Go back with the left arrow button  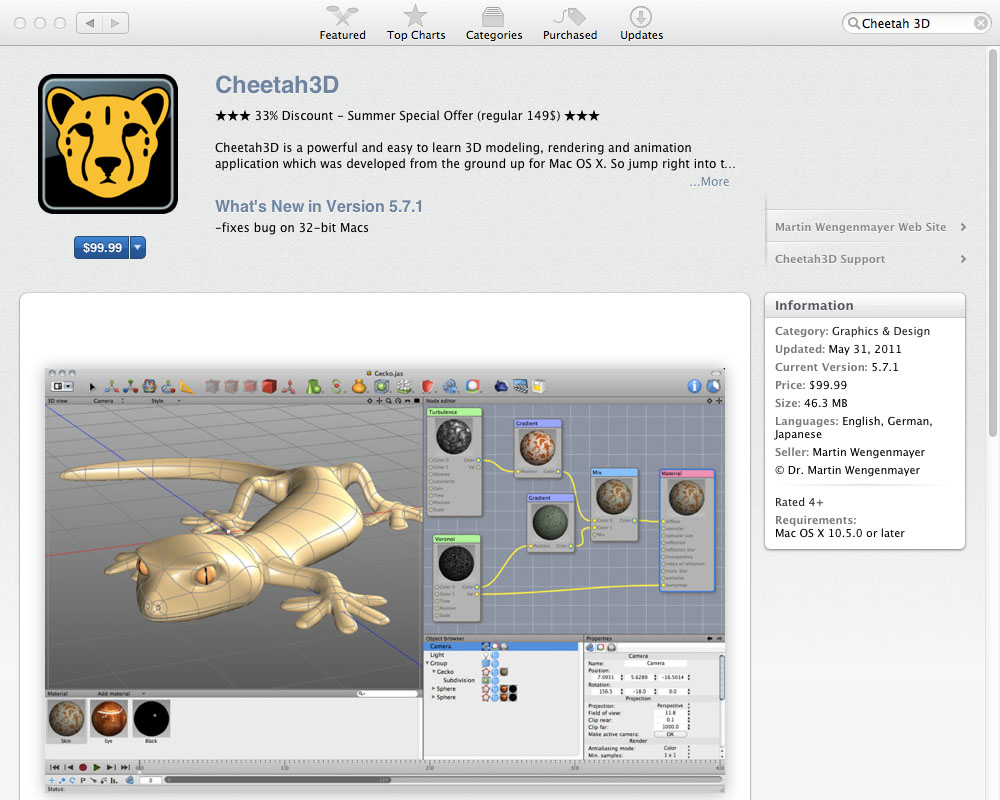[x=90, y=24]
